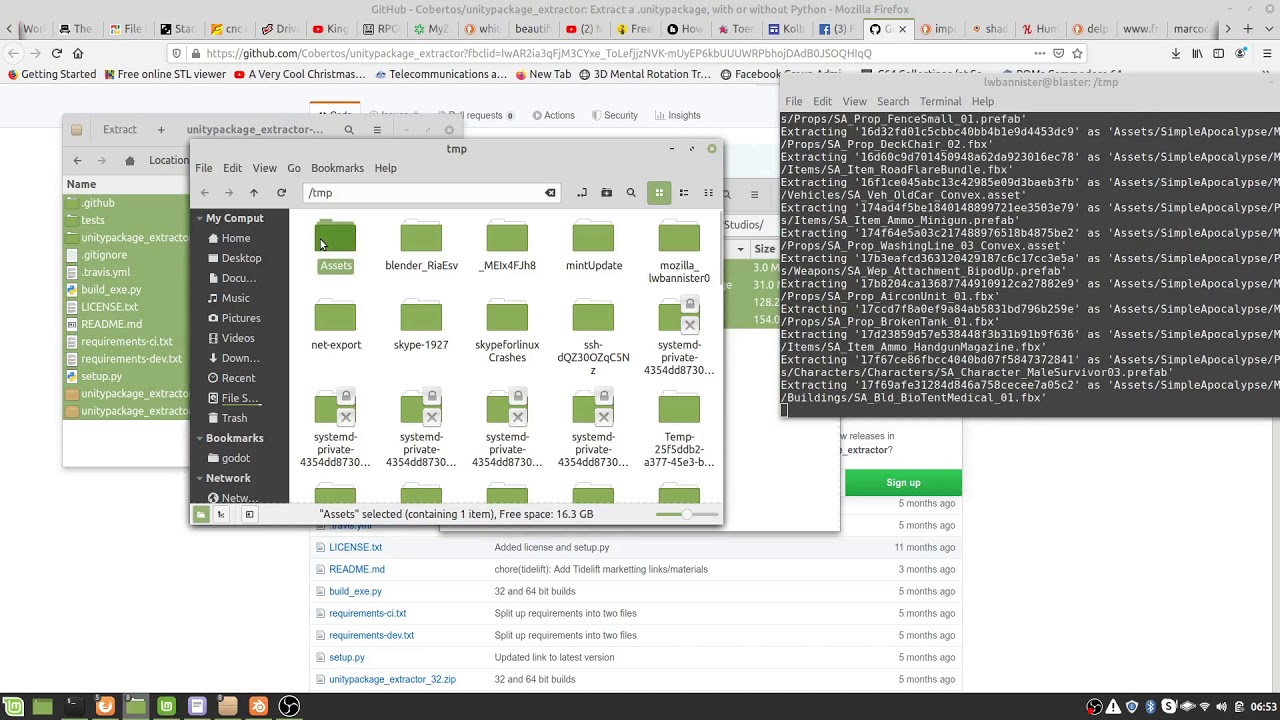Screen dimensions: 1280x720
Task: Open the Bookmarks menu in tmp window
Action: pos(337,168)
